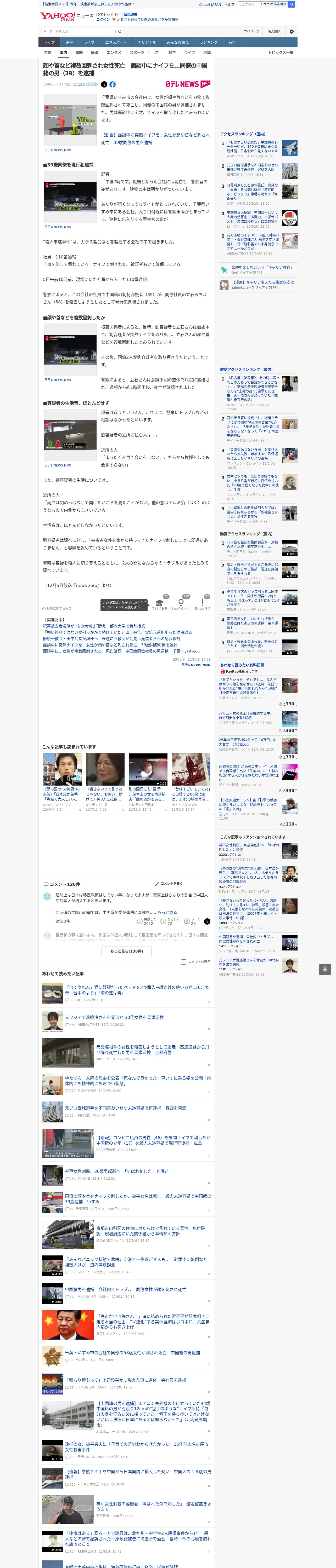Open related article 犯罪被害者遺族が命の大切さ訴え
Image resolution: width=336 pixels, height=1568 pixels.
[94, 626]
